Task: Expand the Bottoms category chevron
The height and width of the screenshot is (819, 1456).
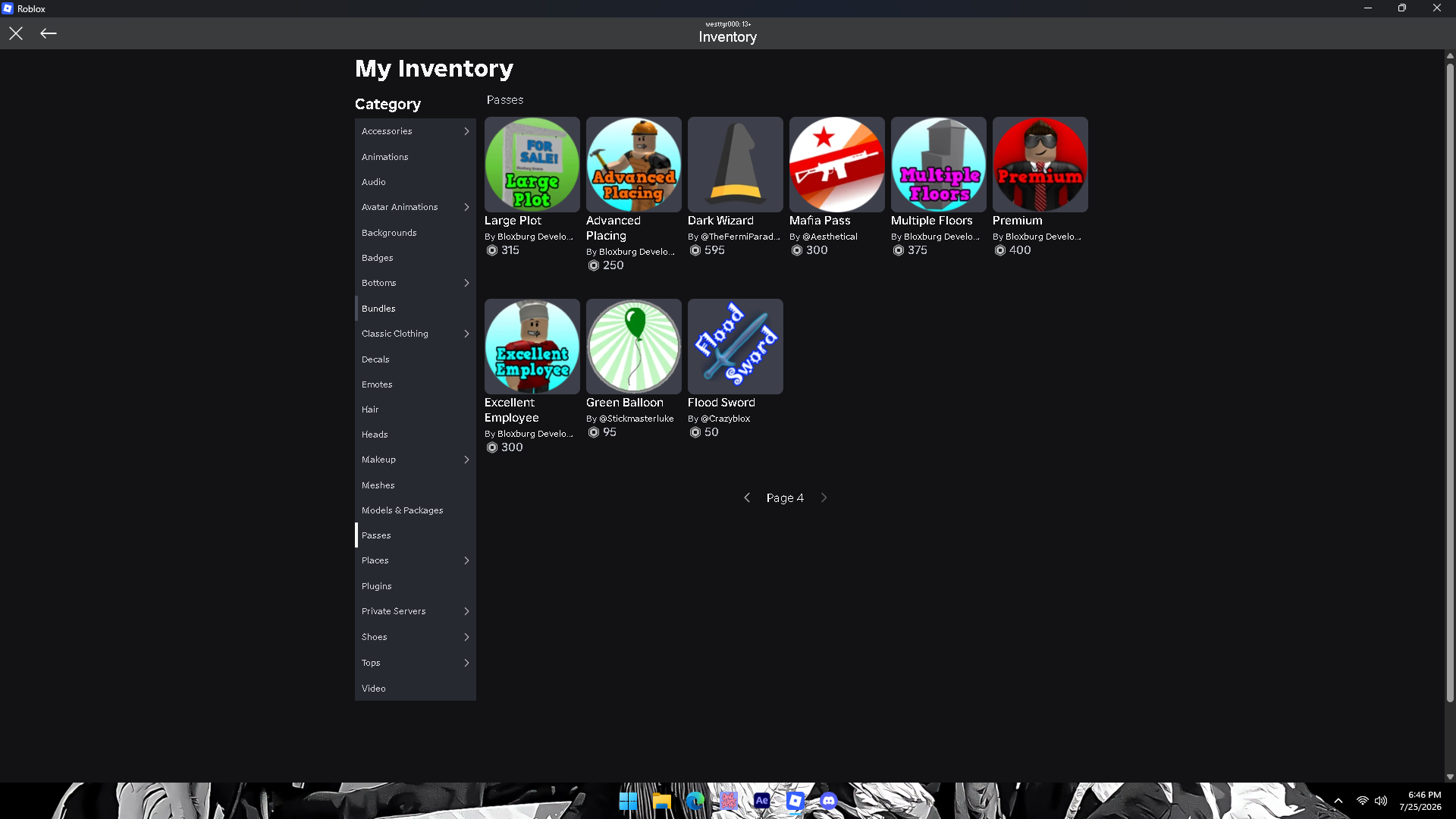Action: 466,283
